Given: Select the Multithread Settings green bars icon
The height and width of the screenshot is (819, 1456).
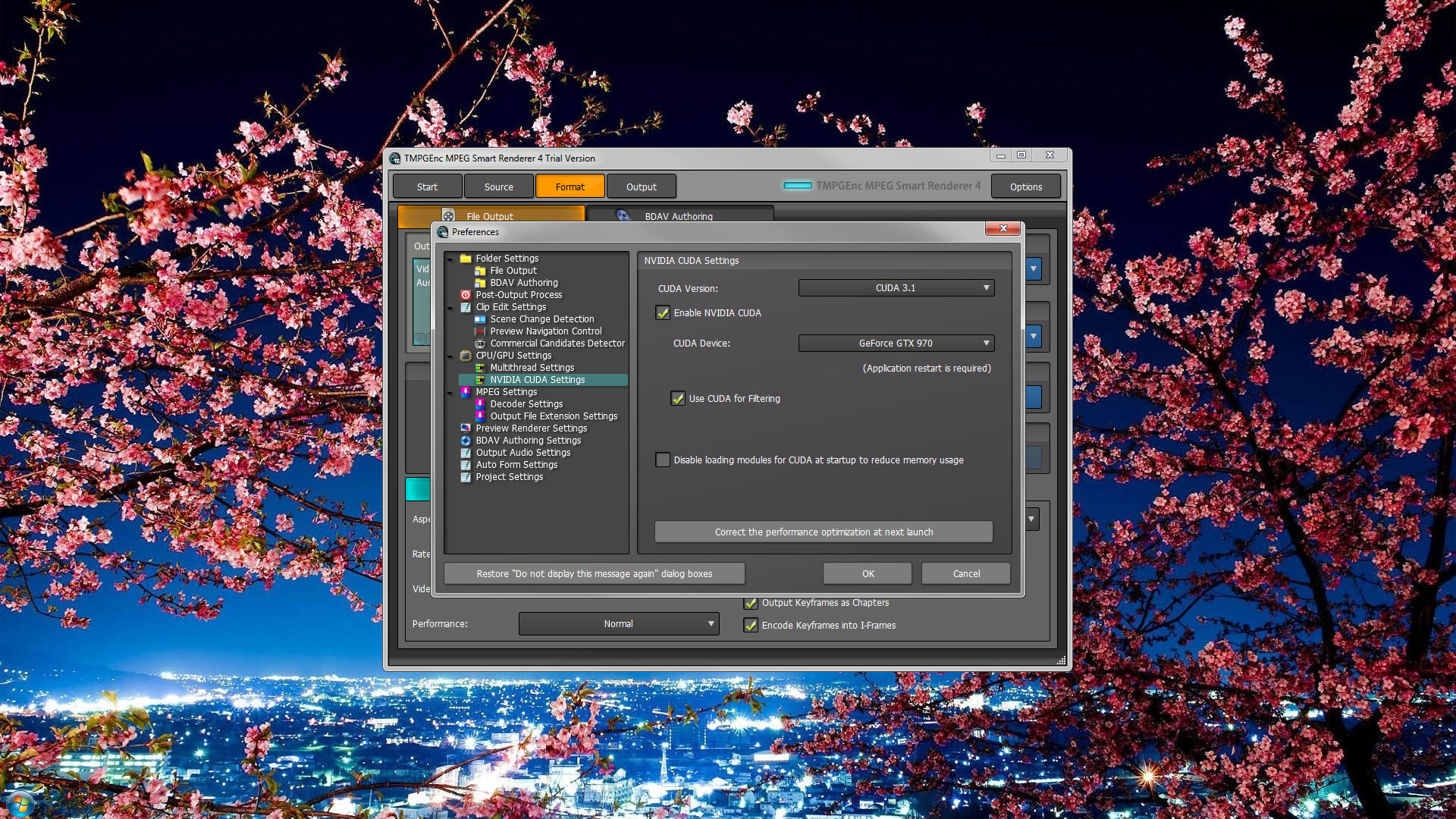Looking at the screenshot, I should tap(480, 368).
